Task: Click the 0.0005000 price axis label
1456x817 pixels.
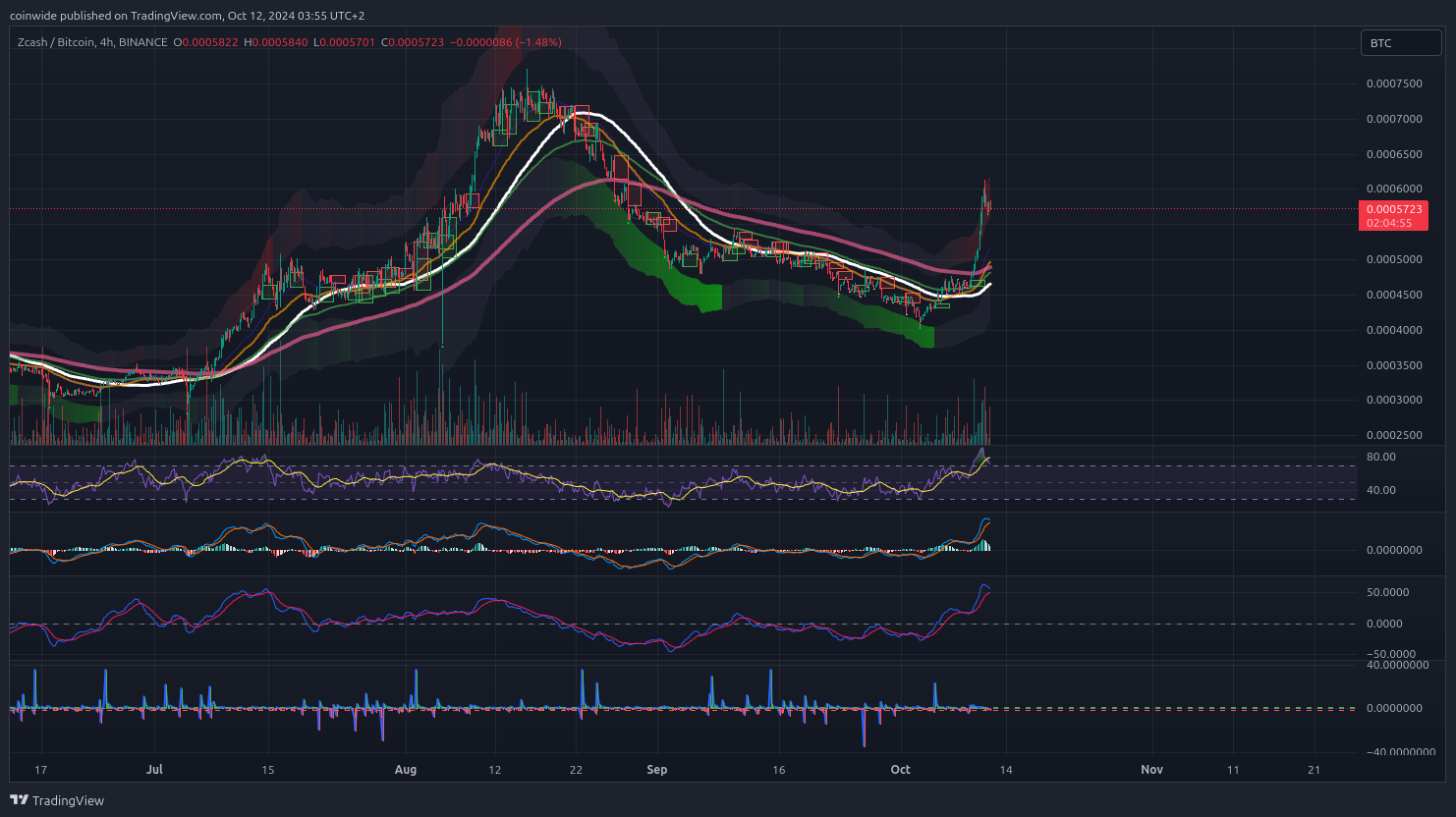Action: [1394, 259]
